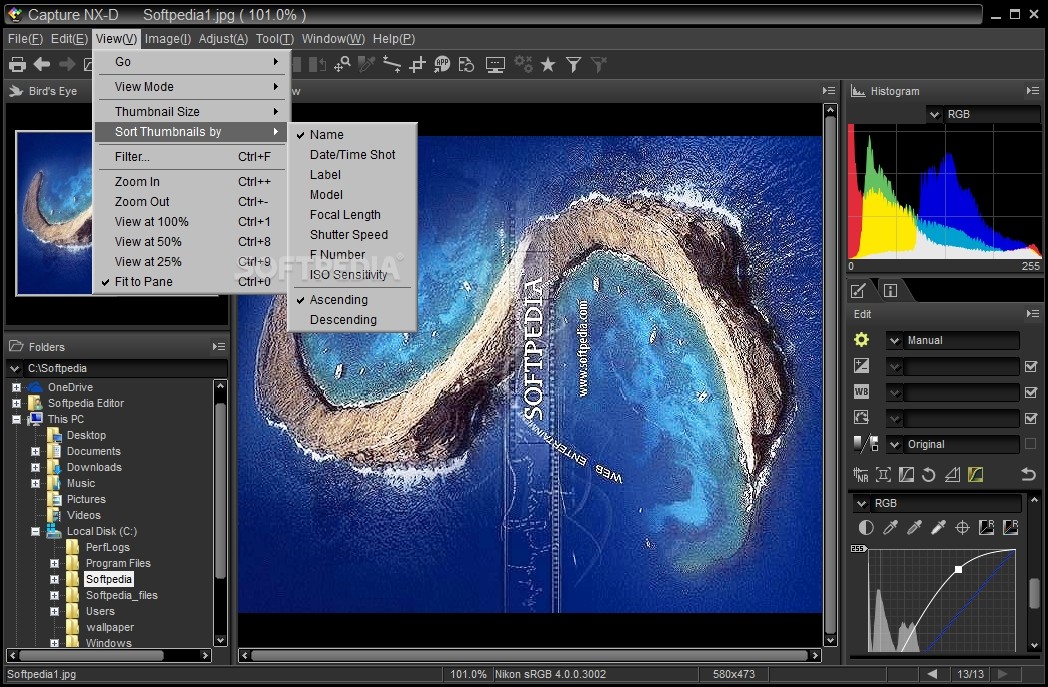Toggle Fit to Pane view option

pyautogui.click(x=190, y=281)
